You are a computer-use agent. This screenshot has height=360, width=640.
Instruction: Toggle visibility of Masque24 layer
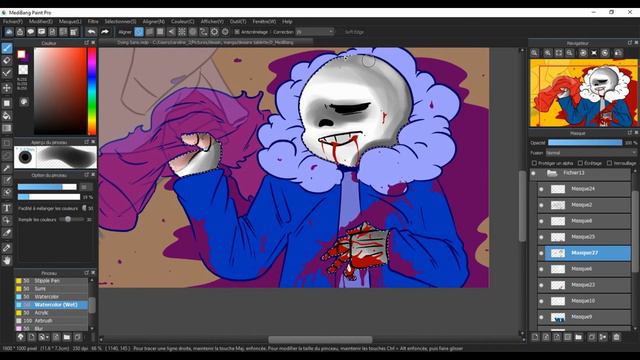pos(541,189)
